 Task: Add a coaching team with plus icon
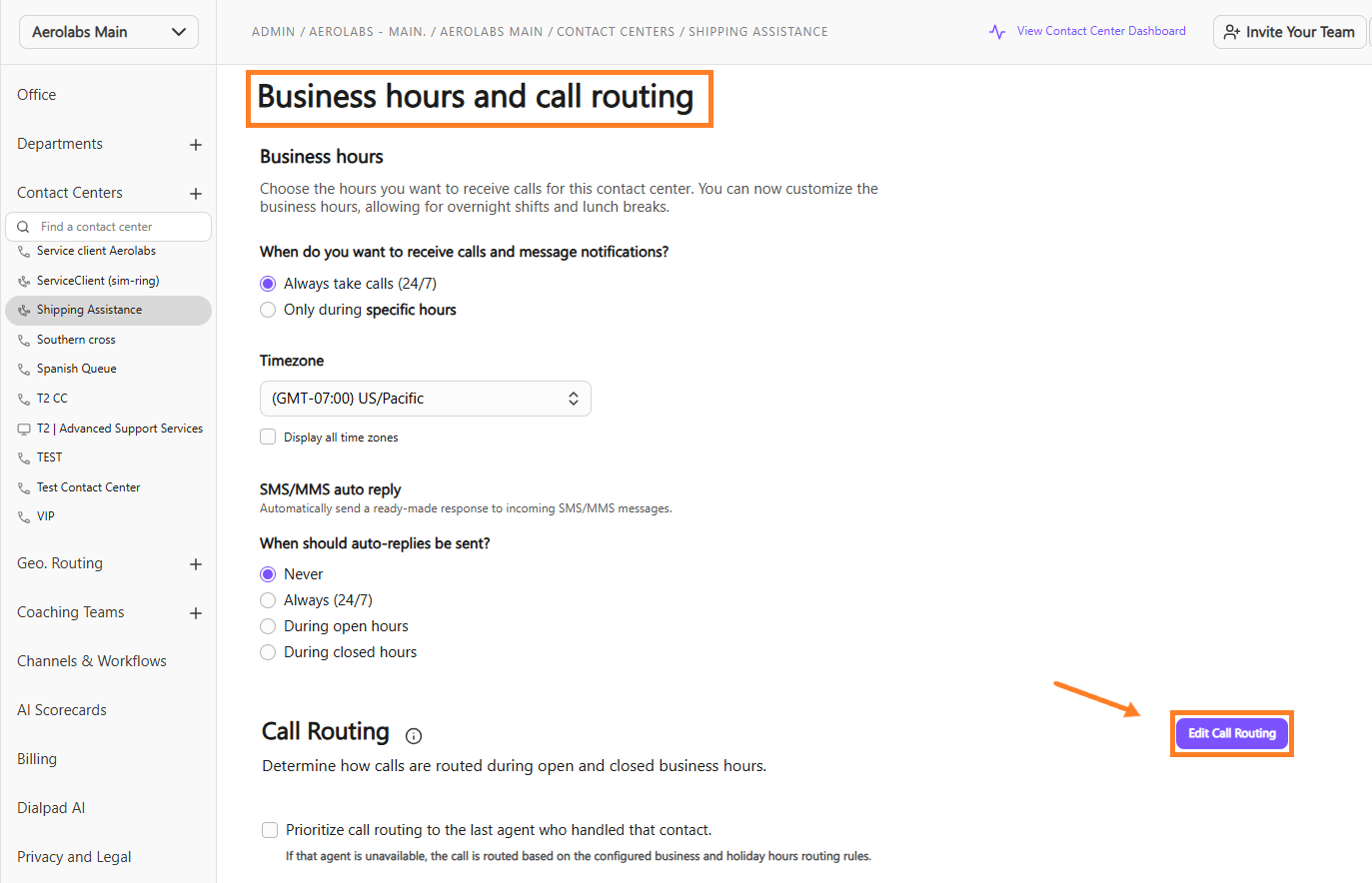[196, 613]
